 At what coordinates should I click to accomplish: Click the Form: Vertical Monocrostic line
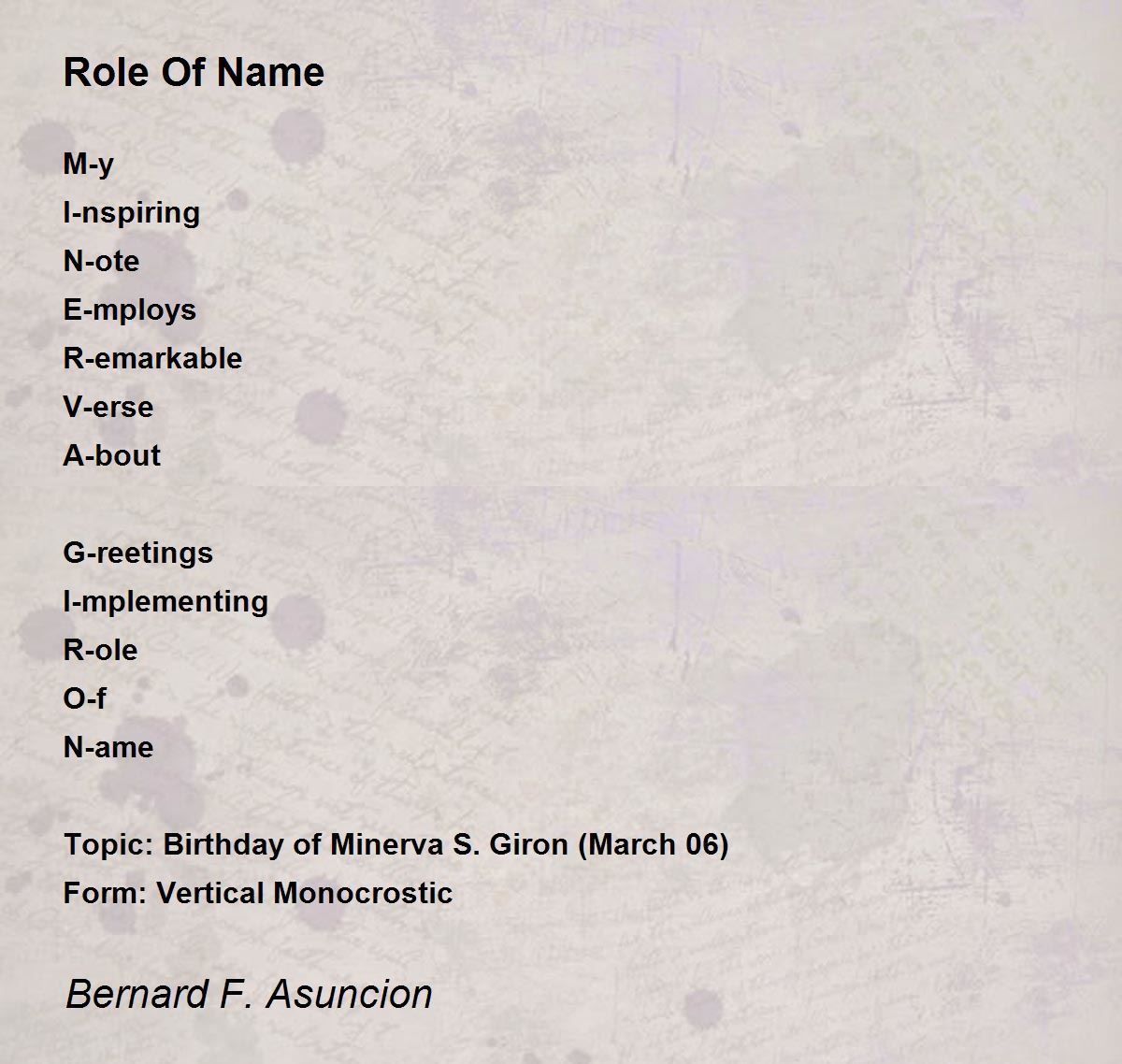tap(258, 893)
